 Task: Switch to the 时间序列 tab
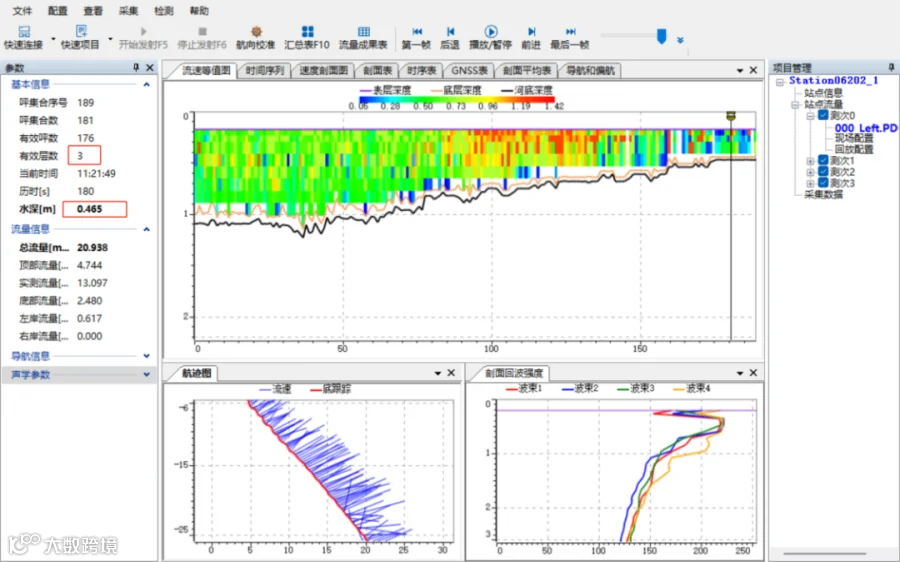265,71
